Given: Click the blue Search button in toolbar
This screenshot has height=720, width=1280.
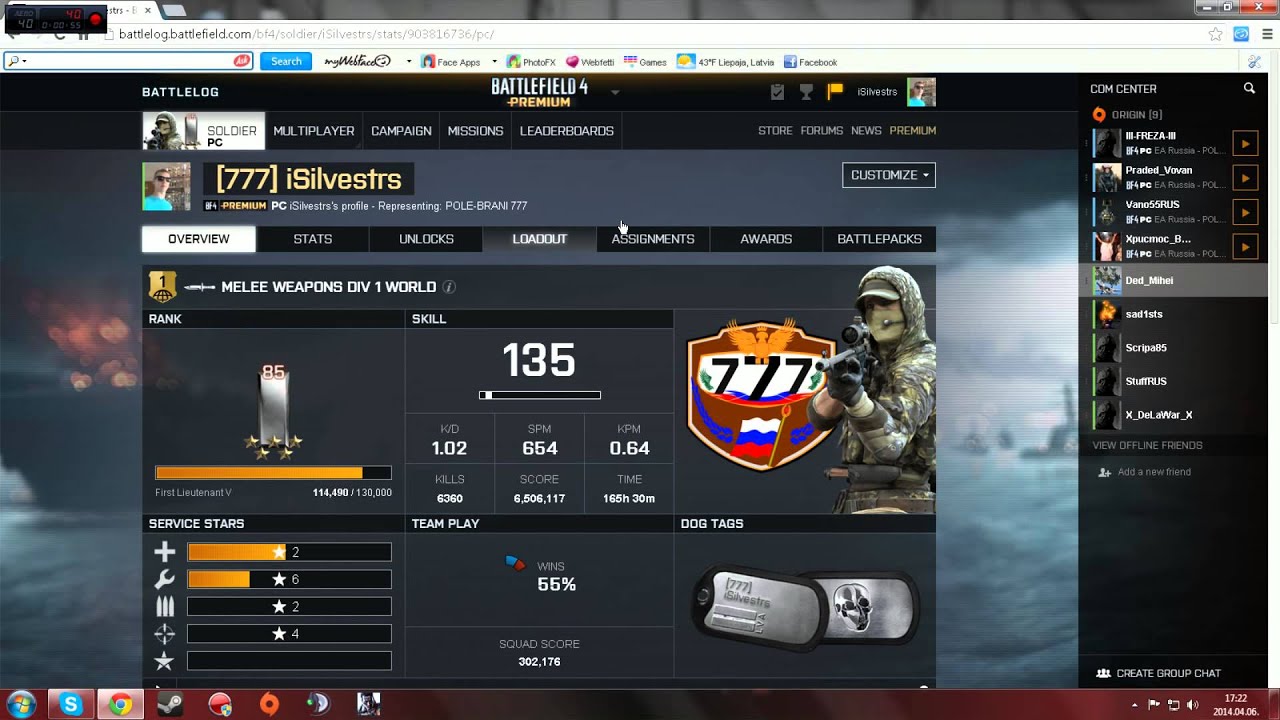Looking at the screenshot, I should [286, 62].
